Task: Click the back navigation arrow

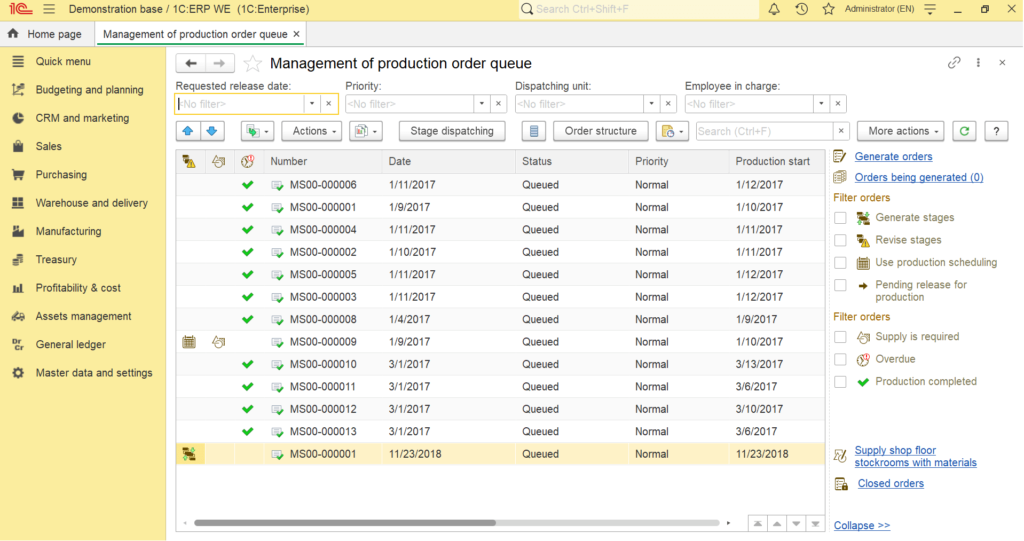Action: point(191,63)
